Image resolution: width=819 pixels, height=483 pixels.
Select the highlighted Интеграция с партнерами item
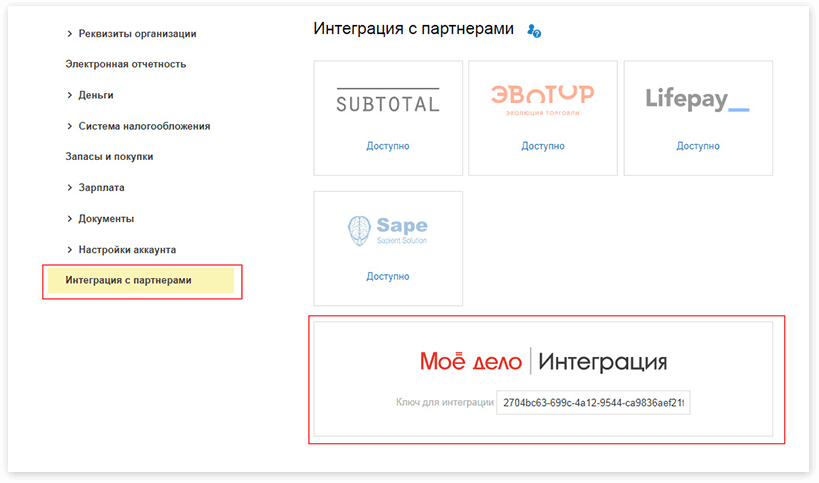click(x=128, y=280)
